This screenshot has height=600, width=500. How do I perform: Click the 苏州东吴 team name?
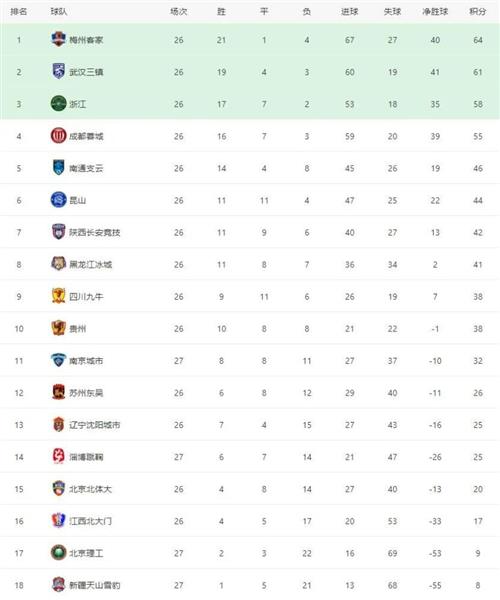86,393
